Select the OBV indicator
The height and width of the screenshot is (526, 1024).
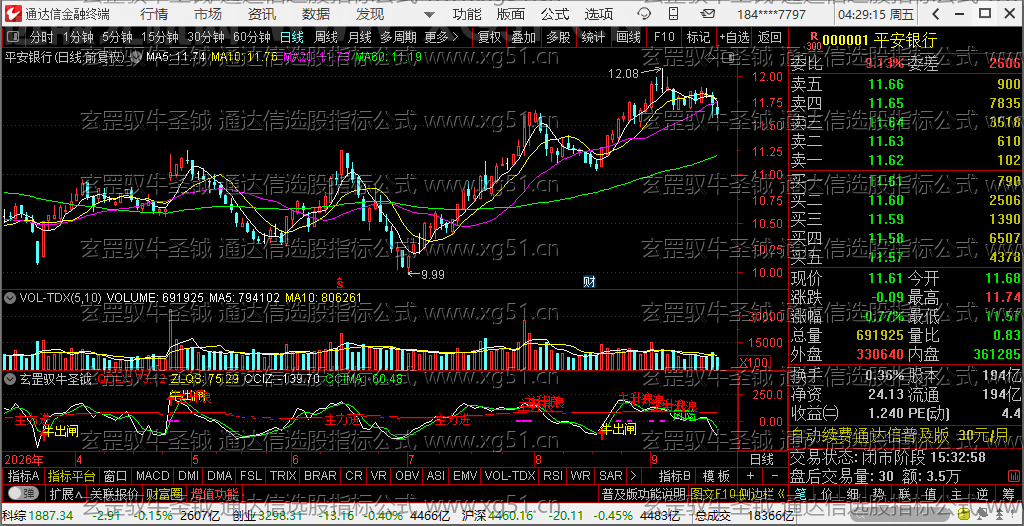[x=408, y=476]
